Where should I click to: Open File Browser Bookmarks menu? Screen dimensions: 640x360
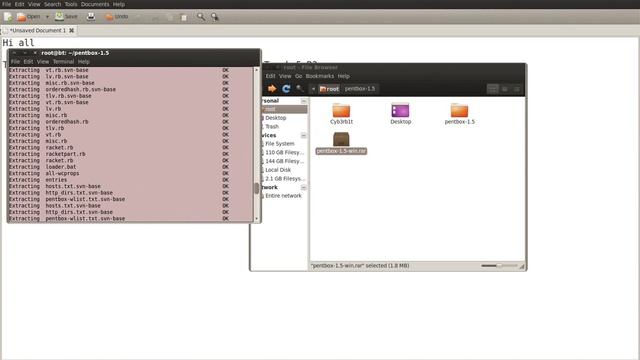(x=320, y=76)
